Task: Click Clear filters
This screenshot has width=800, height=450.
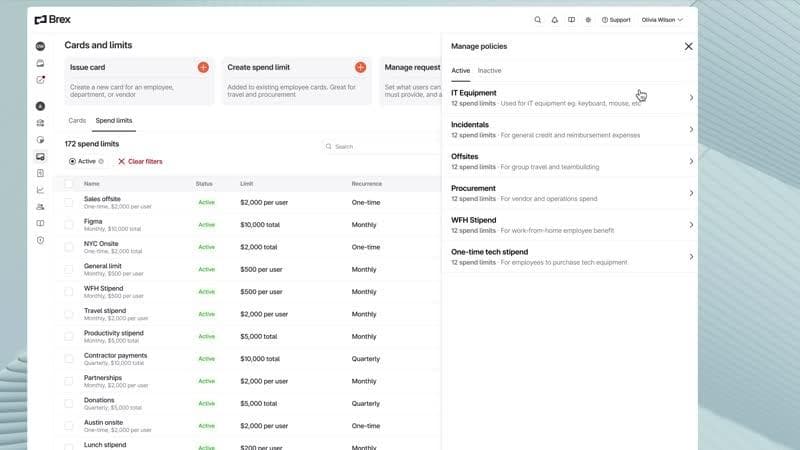Action: pos(140,161)
